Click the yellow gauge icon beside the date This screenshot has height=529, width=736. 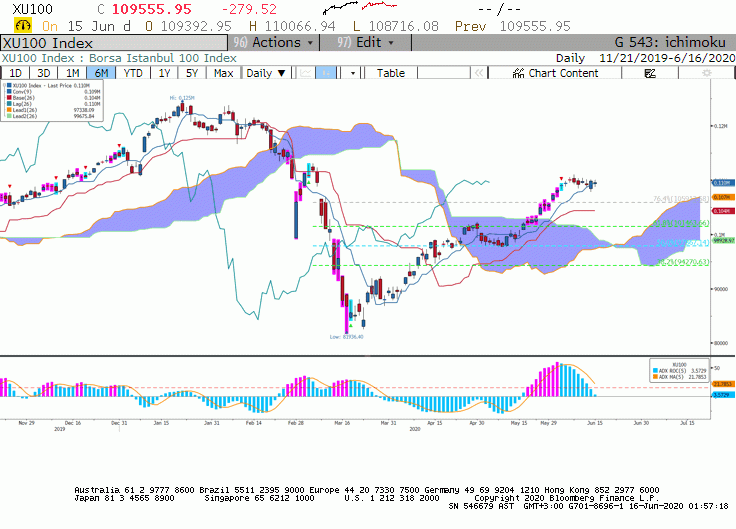(x=23, y=25)
